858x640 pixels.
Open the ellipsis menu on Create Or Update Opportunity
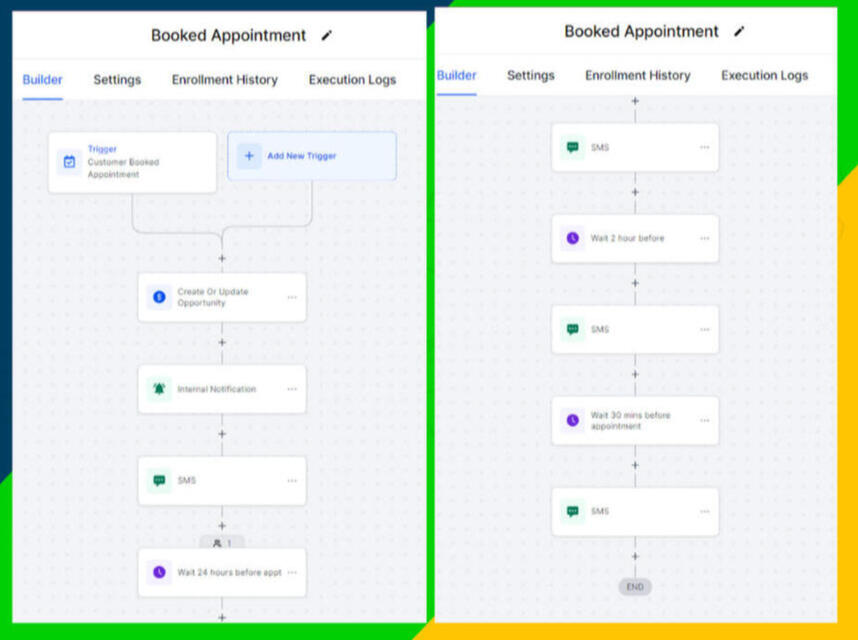293,296
